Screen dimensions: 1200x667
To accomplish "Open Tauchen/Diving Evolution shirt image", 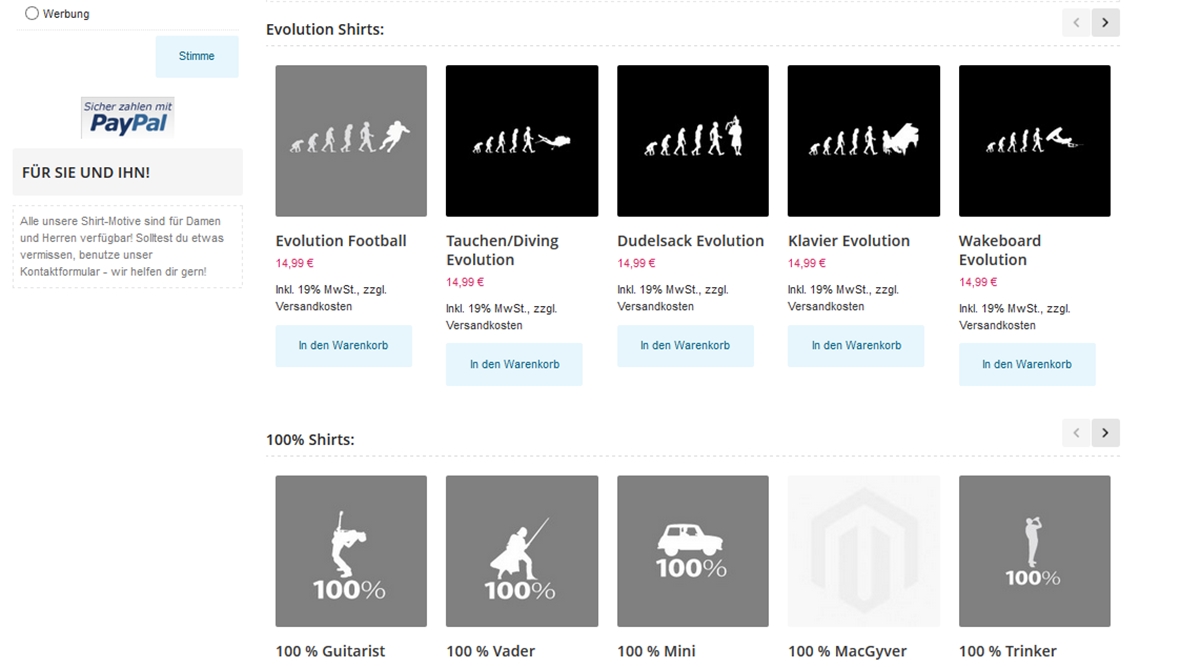I will 522,141.
